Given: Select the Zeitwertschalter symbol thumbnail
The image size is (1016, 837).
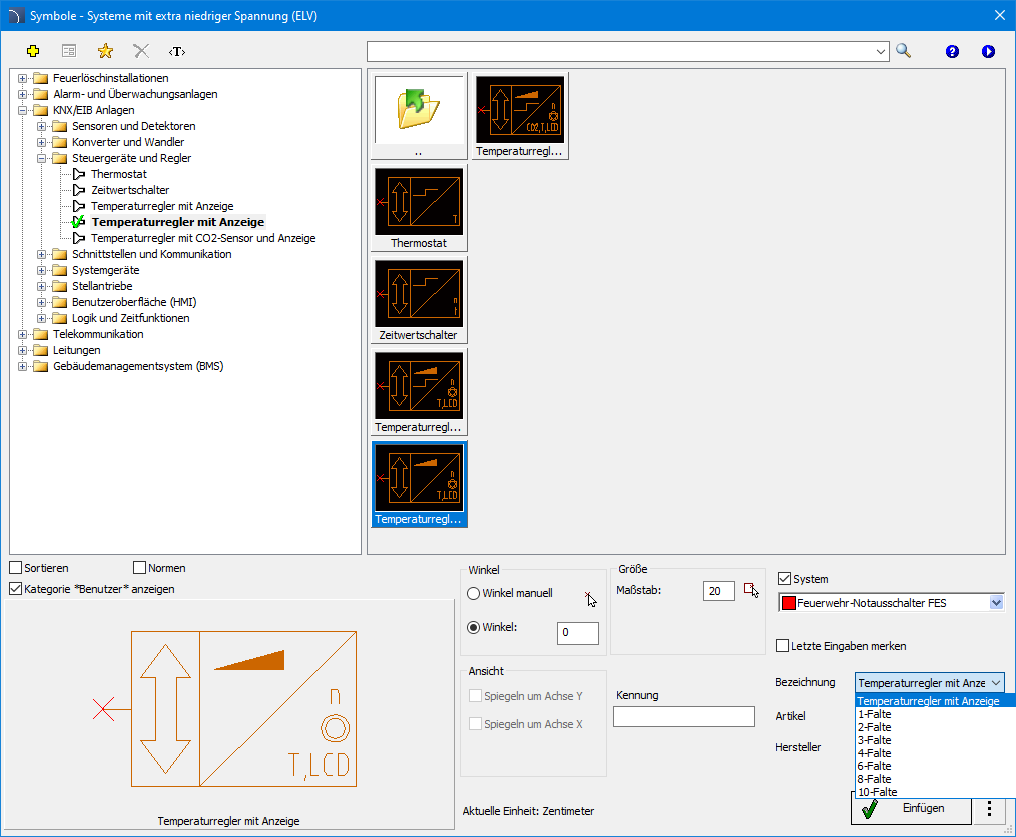Looking at the screenshot, I should pyautogui.click(x=419, y=300).
